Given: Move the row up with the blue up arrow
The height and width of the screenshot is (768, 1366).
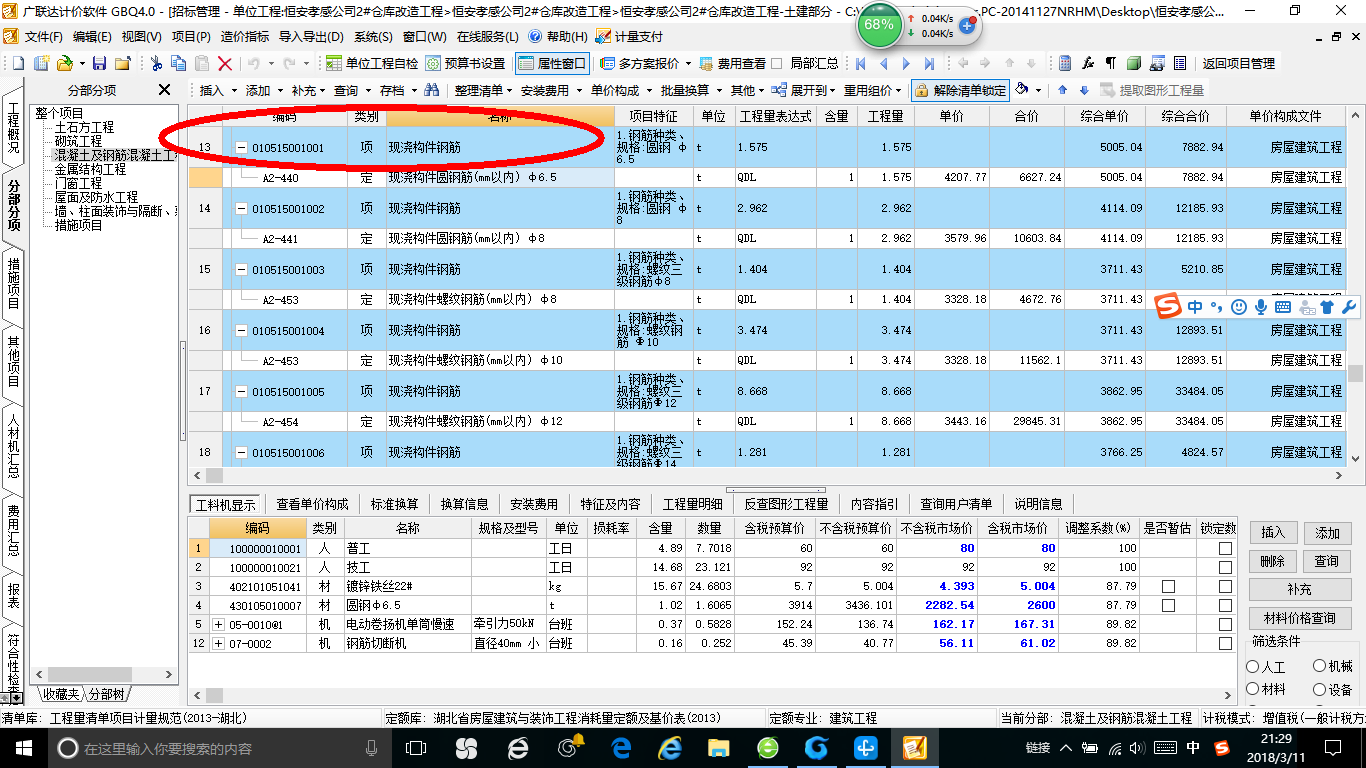Looking at the screenshot, I should click(1061, 90).
